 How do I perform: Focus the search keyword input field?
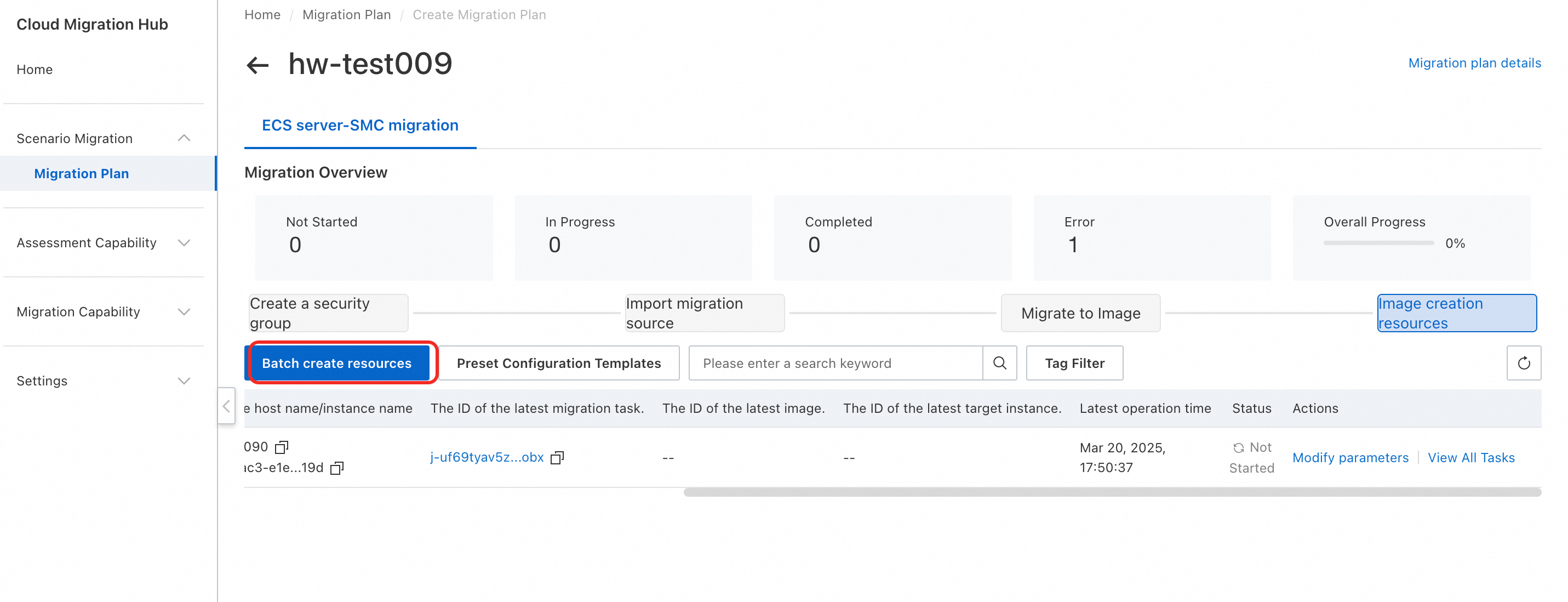(835, 363)
